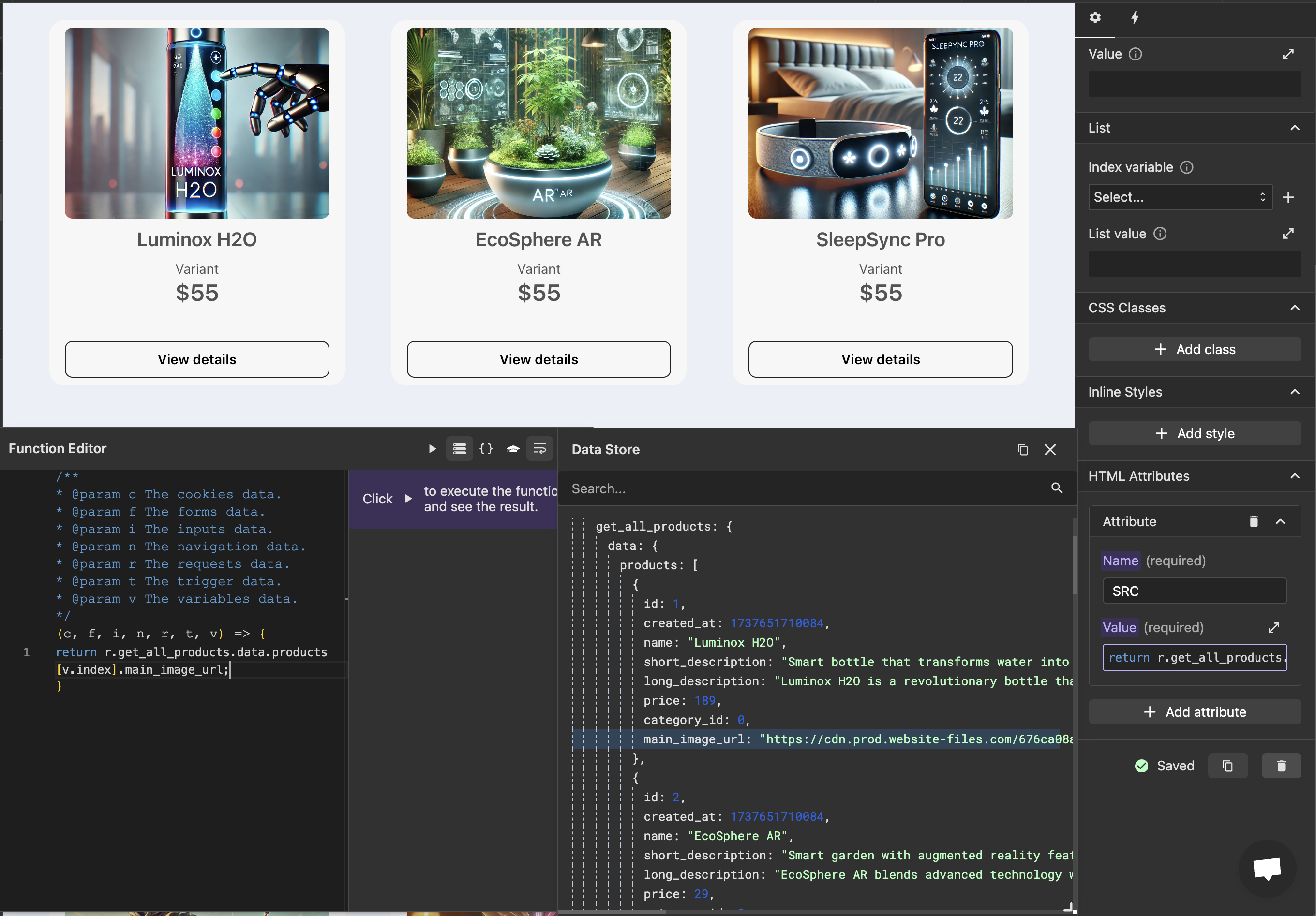Image resolution: width=1316 pixels, height=916 pixels.
Task: Add a new index variable with plus
Action: (x=1288, y=197)
